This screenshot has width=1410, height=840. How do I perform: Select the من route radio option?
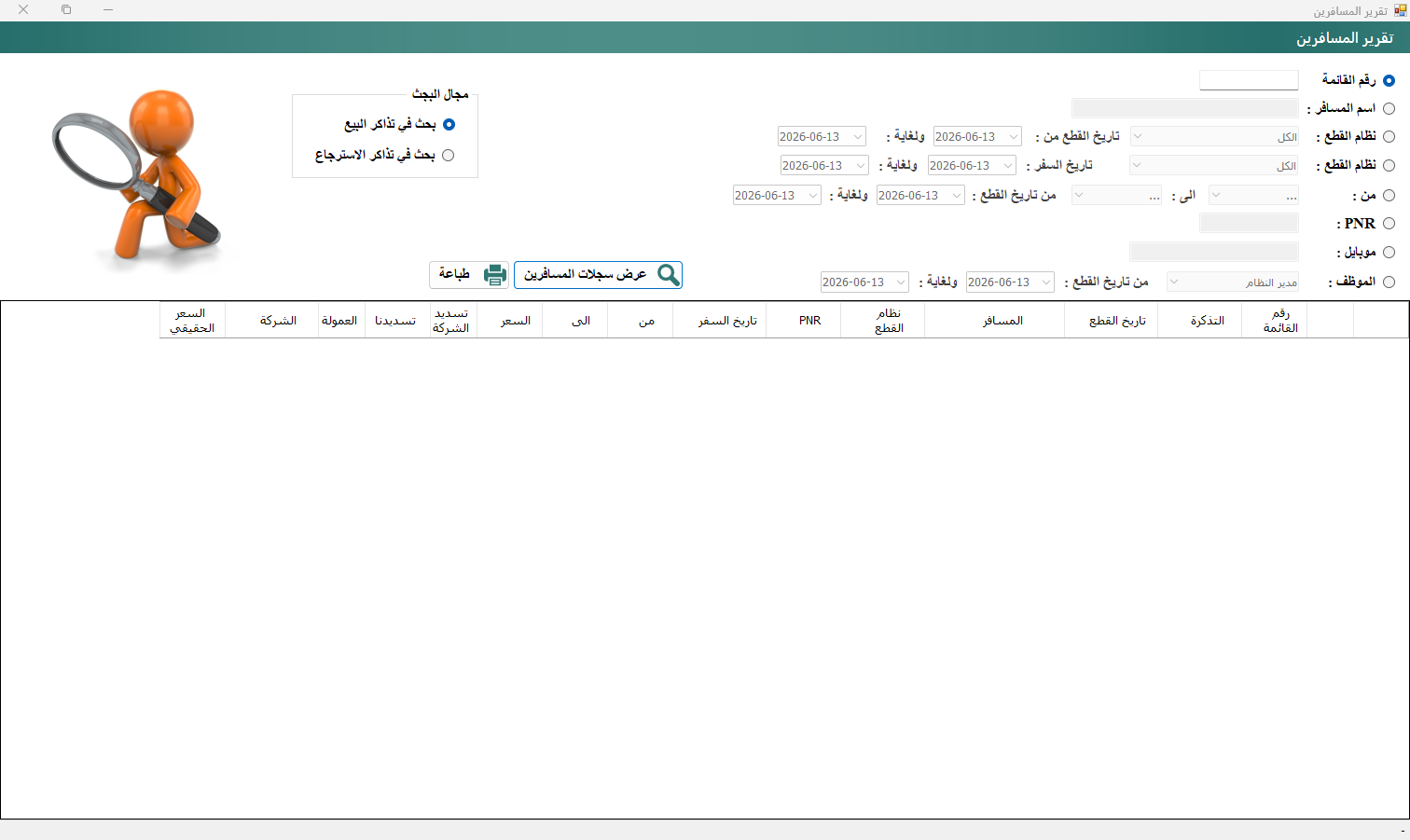coord(1389,195)
